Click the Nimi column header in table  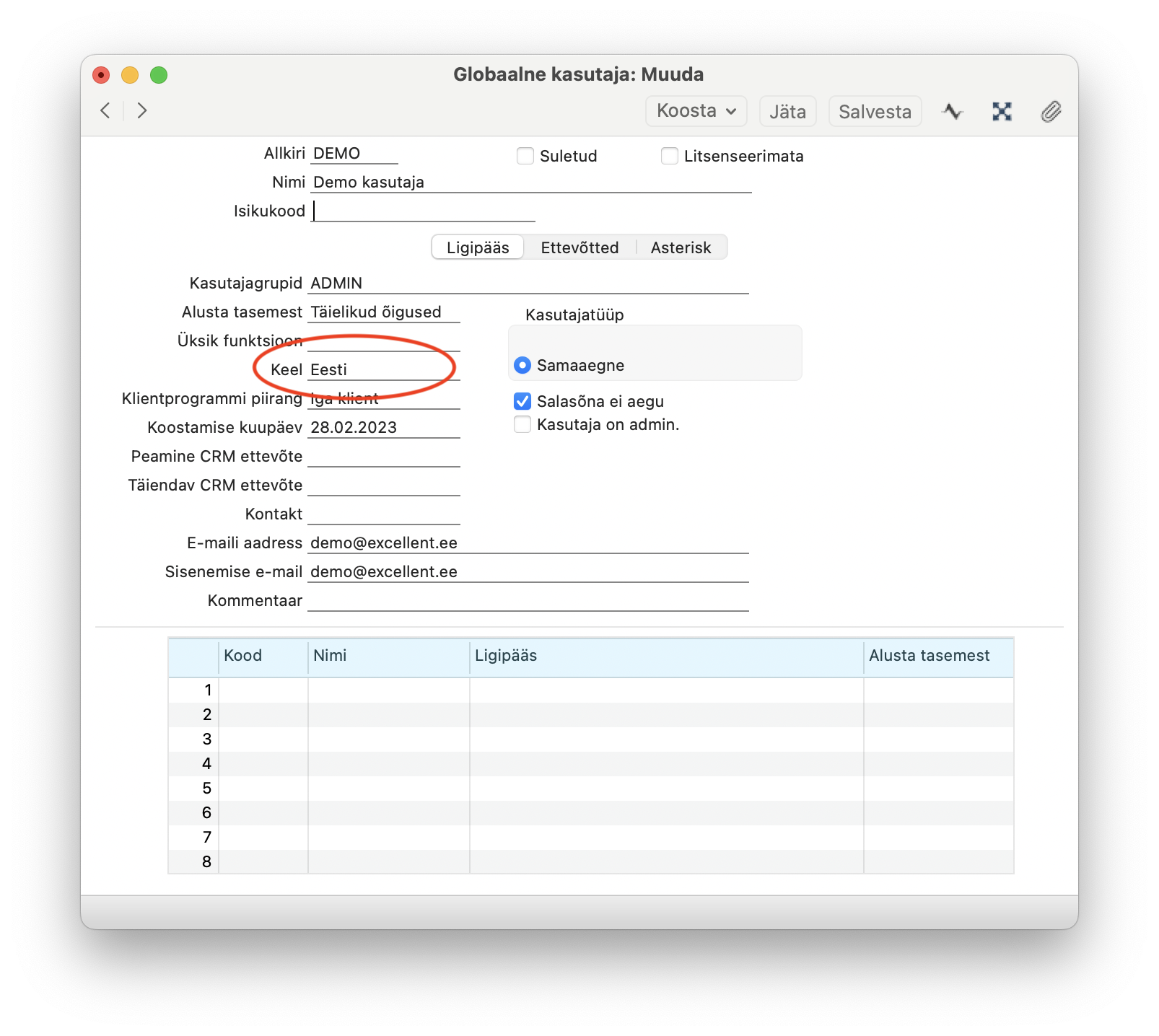(389, 656)
